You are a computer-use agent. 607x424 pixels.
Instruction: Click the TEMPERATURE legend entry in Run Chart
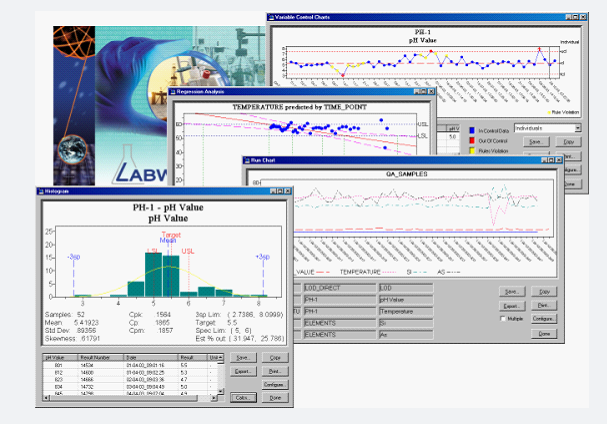coord(368,272)
